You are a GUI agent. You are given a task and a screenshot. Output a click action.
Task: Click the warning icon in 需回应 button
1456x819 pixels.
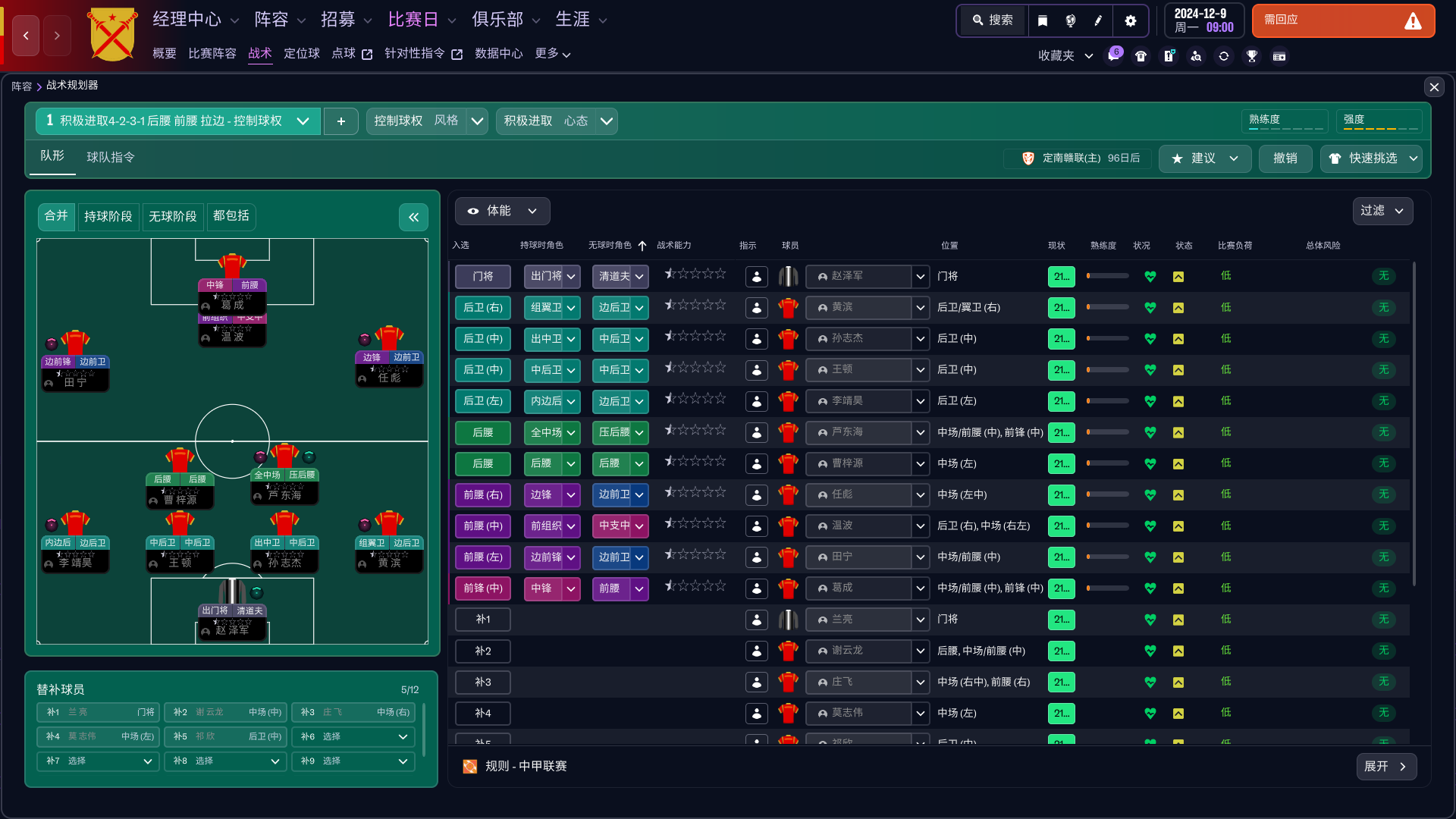tap(1413, 21)
